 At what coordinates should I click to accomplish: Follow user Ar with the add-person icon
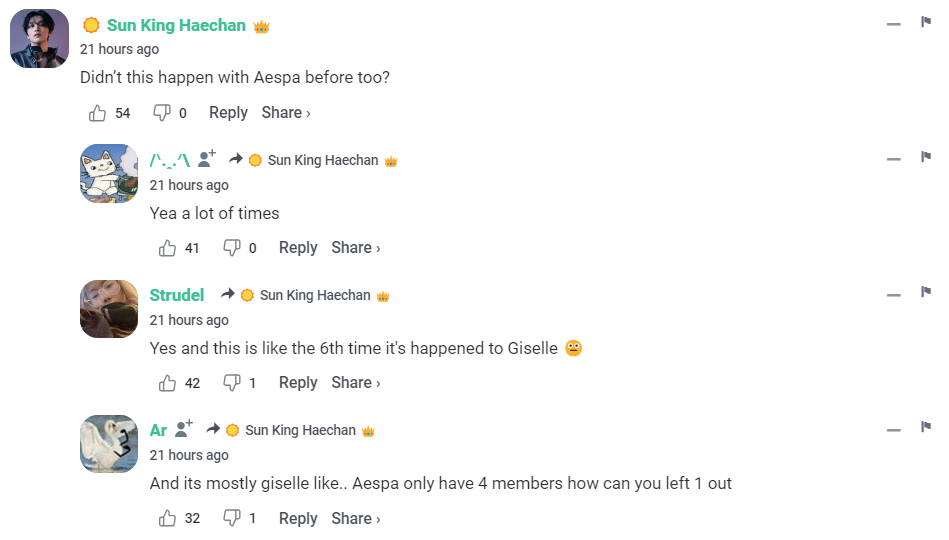point(184,429)
